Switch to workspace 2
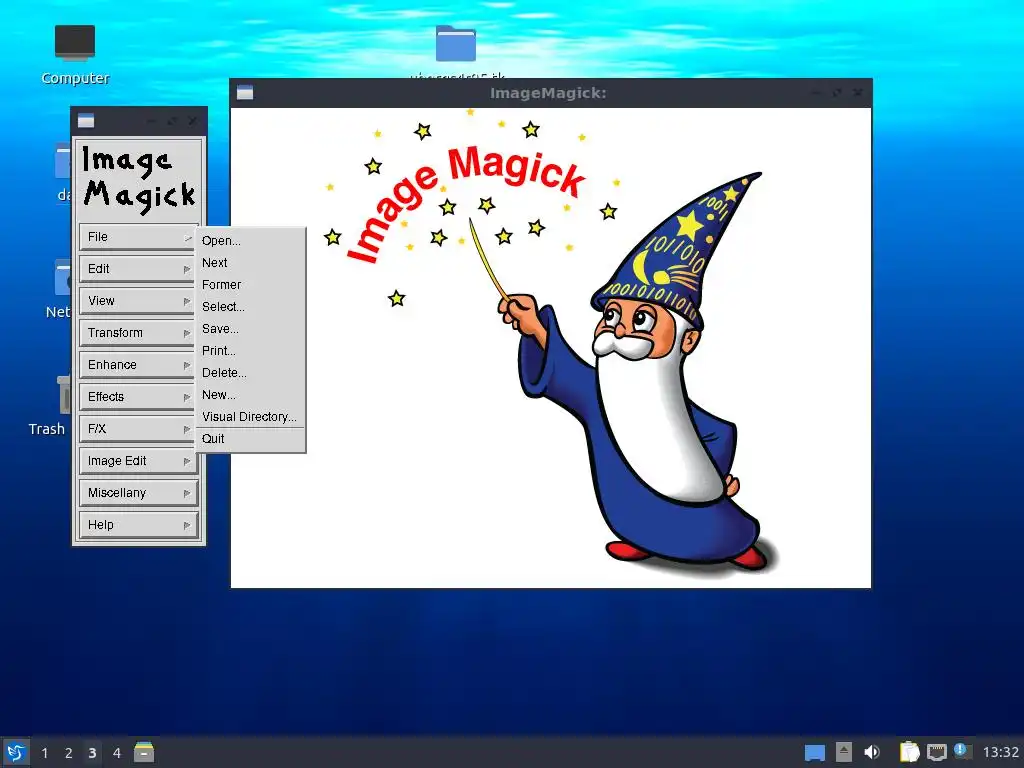Viewport: 1024px width, 768px height. pos(68,753)
